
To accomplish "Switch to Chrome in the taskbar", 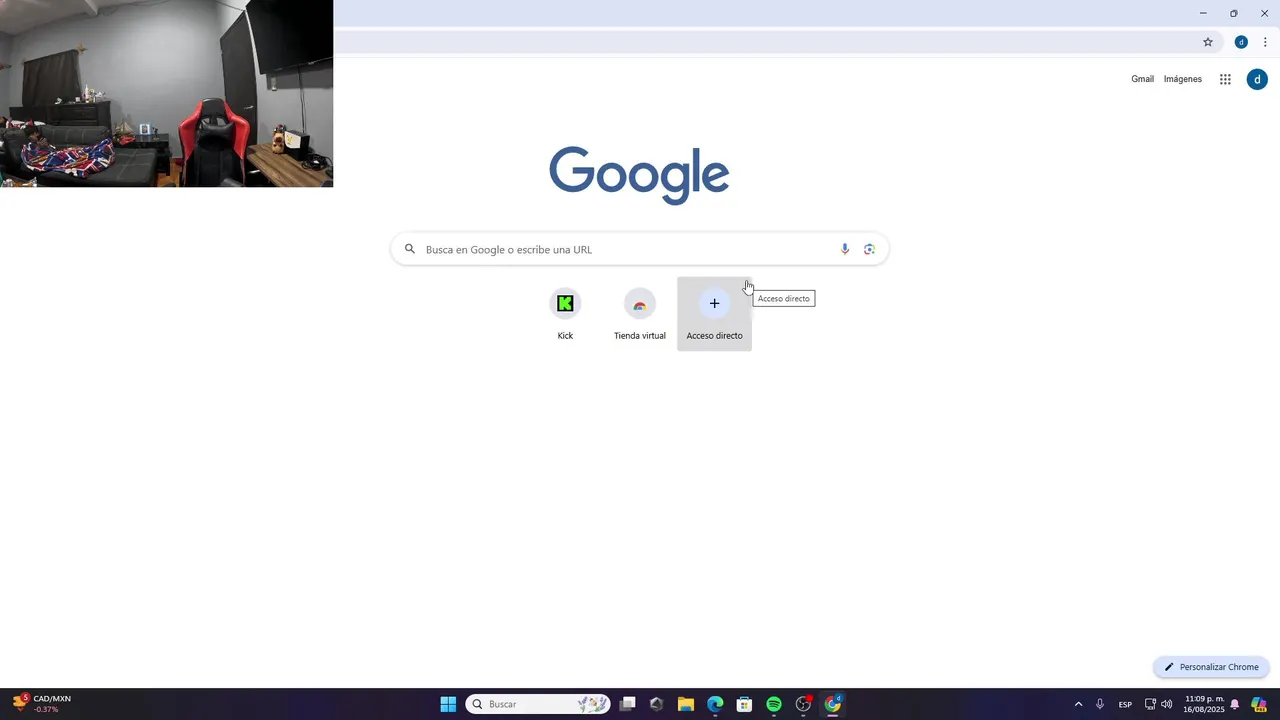I will [x=833, y=704].
